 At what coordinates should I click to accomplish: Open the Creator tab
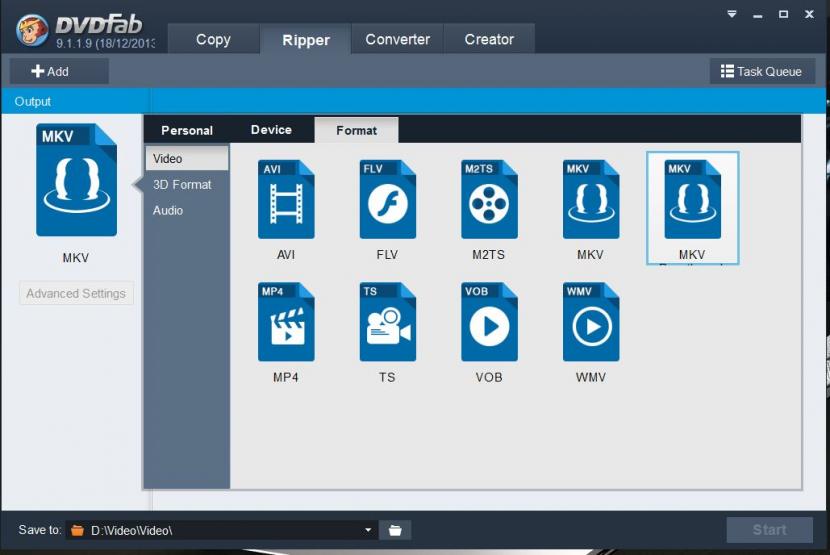pos(489,39)
